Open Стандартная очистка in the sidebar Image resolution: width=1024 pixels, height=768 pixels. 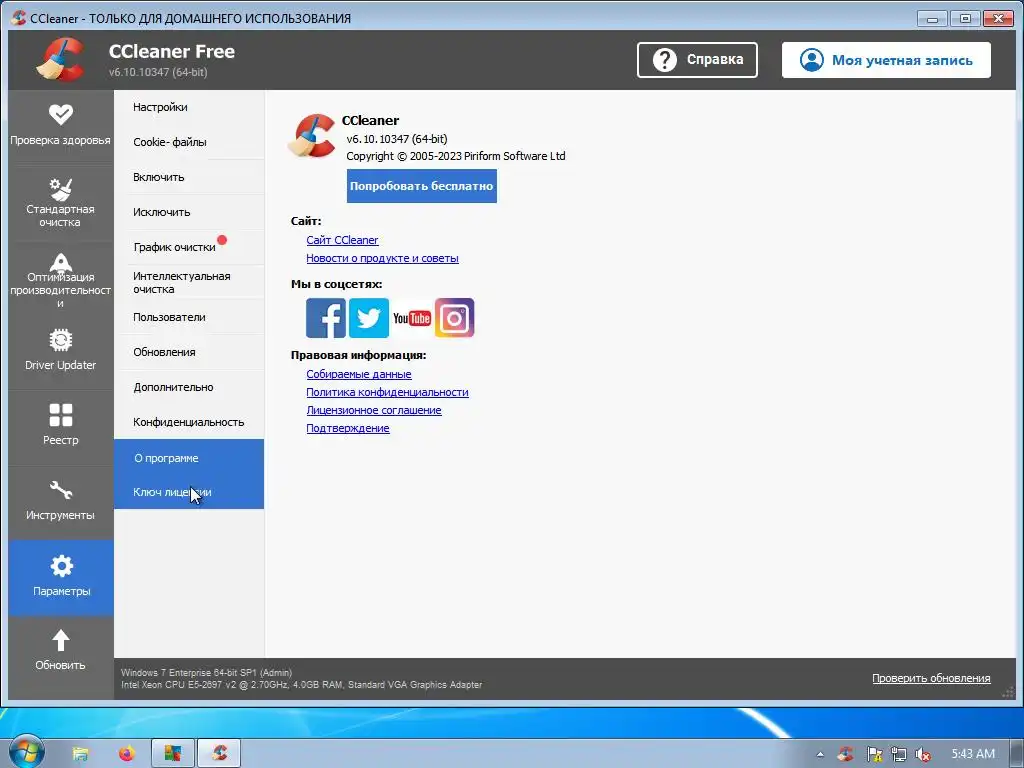click(61, 202)
